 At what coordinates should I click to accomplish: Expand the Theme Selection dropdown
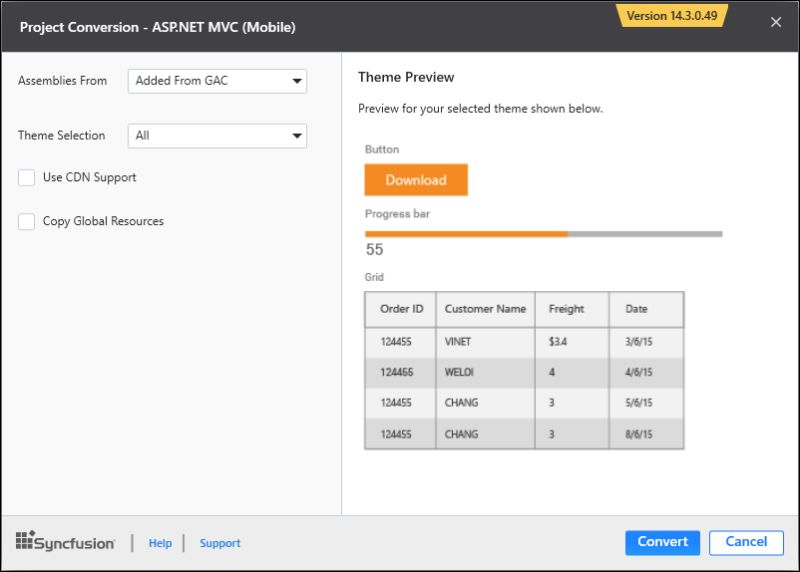217,136
